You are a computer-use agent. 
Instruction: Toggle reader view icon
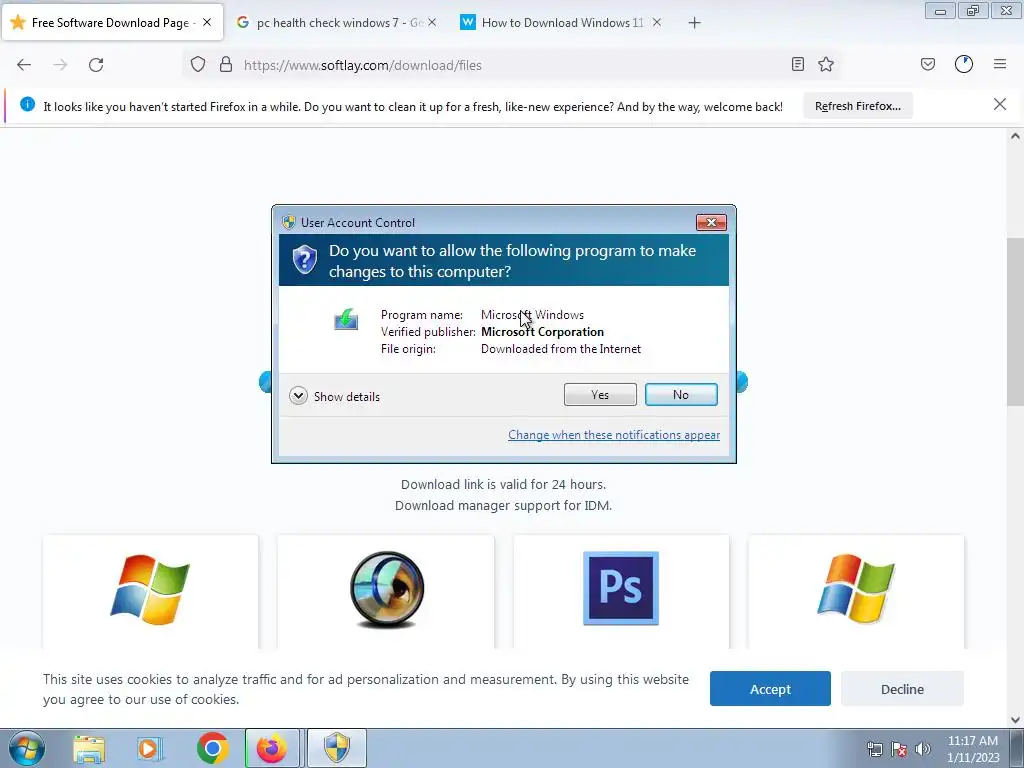pyautogui.click(x=797, y=64)
